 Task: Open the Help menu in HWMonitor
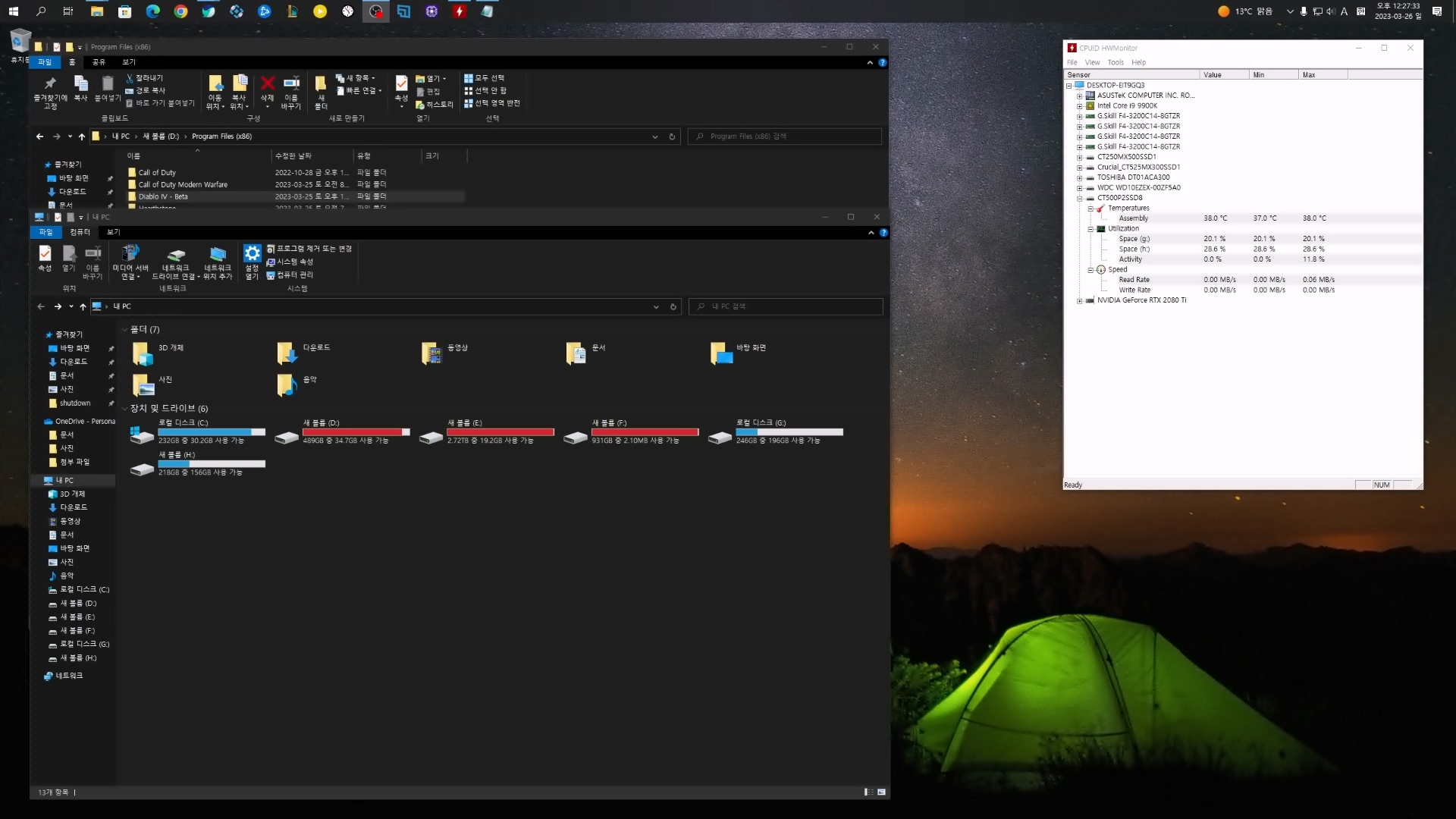pos(1138,62)
